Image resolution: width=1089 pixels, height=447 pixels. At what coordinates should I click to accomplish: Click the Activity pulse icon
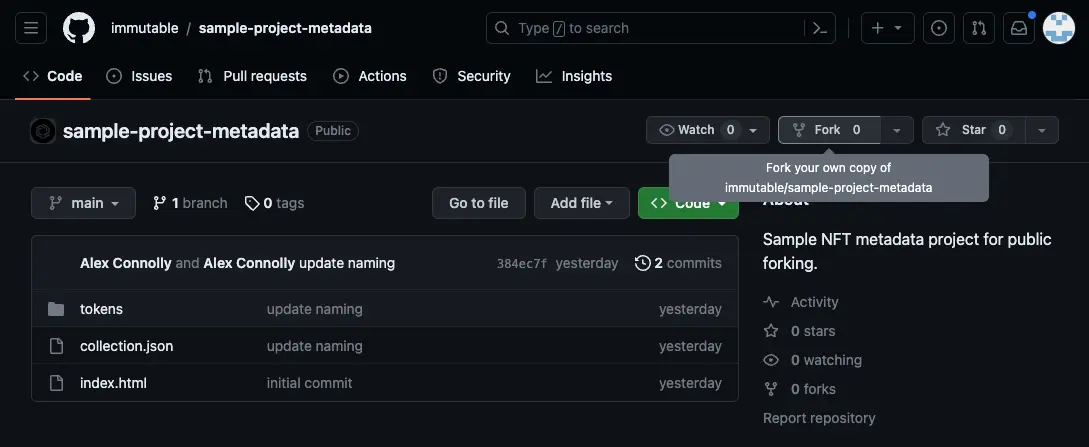[x=771, y=302]
